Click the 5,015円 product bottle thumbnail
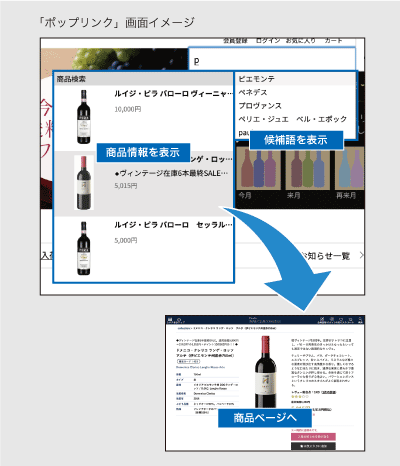The image size is (400, 466). click(84, 183)
